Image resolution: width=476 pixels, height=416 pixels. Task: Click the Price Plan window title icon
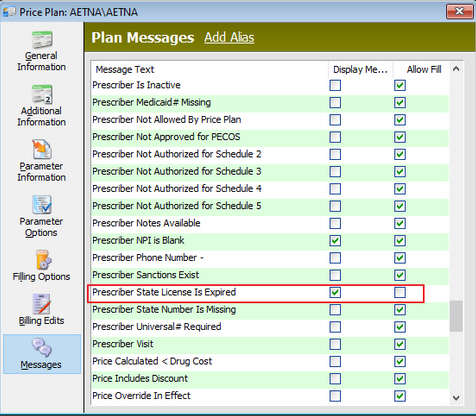[9, 12]
